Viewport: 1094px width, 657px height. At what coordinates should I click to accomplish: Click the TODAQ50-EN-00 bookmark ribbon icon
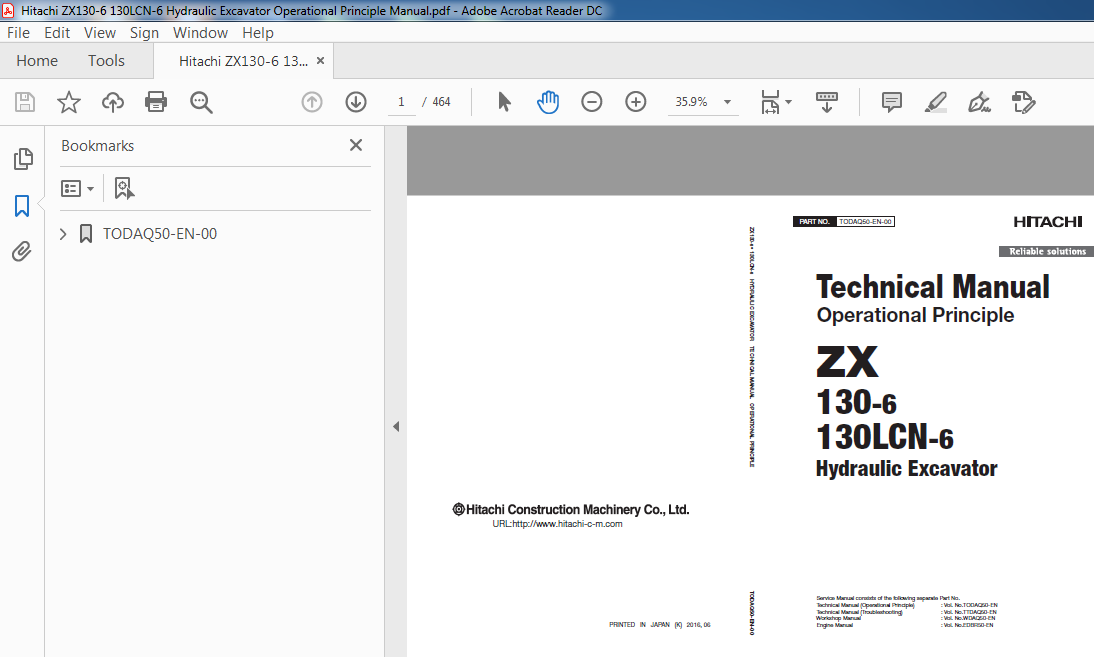click(x=86, y=234)
